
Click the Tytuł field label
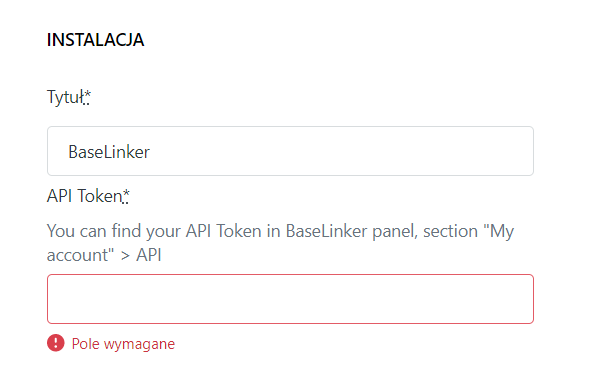(65, 97)
